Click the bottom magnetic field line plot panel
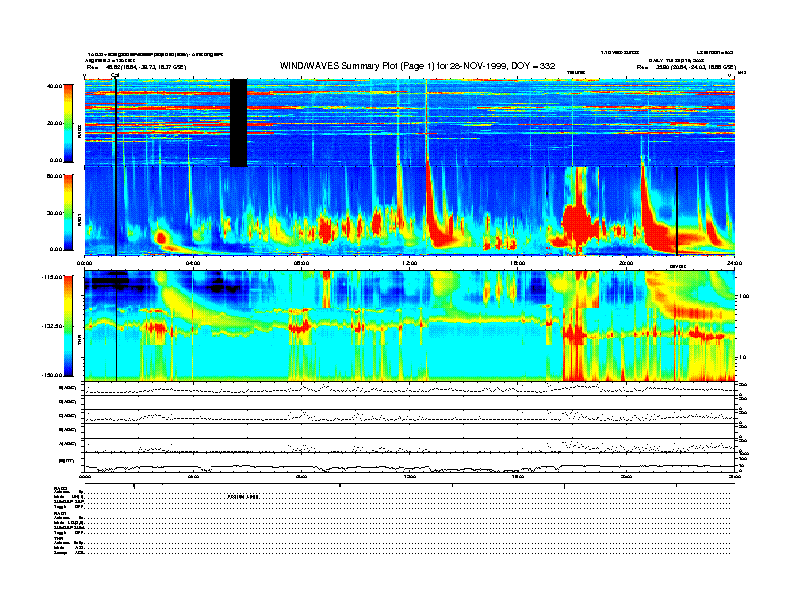792x612 pixels. pyautogui.click(x=410, y=462)
